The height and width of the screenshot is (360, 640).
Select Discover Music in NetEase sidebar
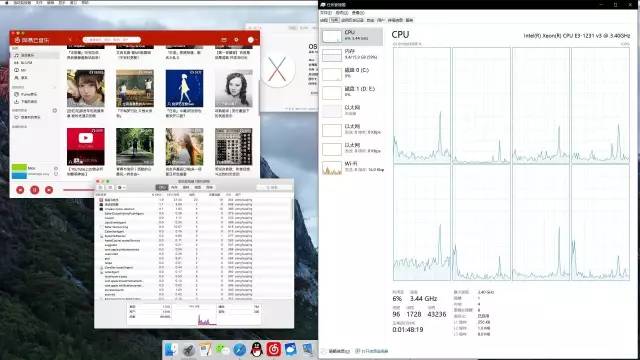click(x=35, y=55)
